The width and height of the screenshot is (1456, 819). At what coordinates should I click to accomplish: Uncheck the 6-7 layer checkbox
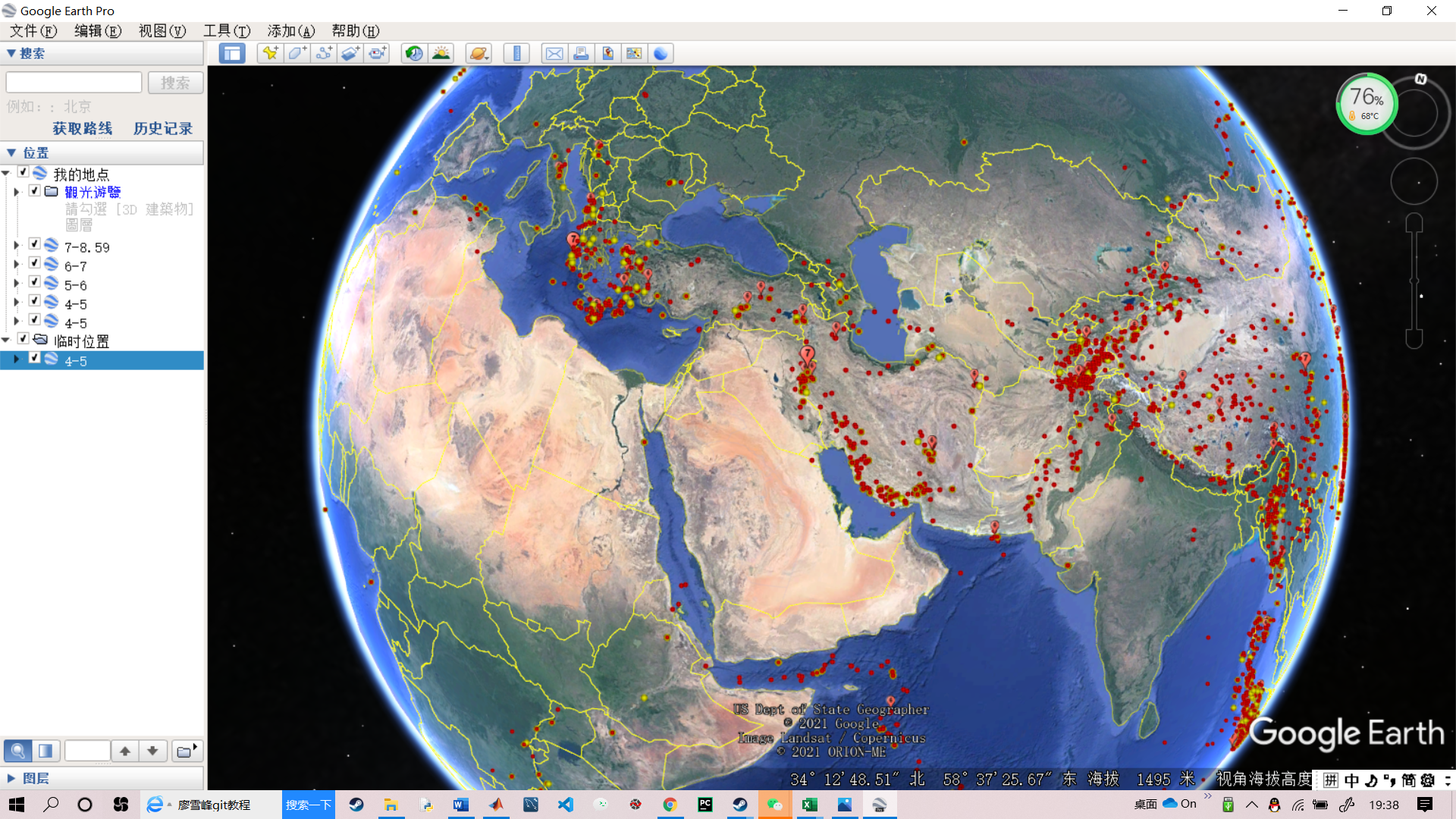pyautogui.click(x=35, y=262)
